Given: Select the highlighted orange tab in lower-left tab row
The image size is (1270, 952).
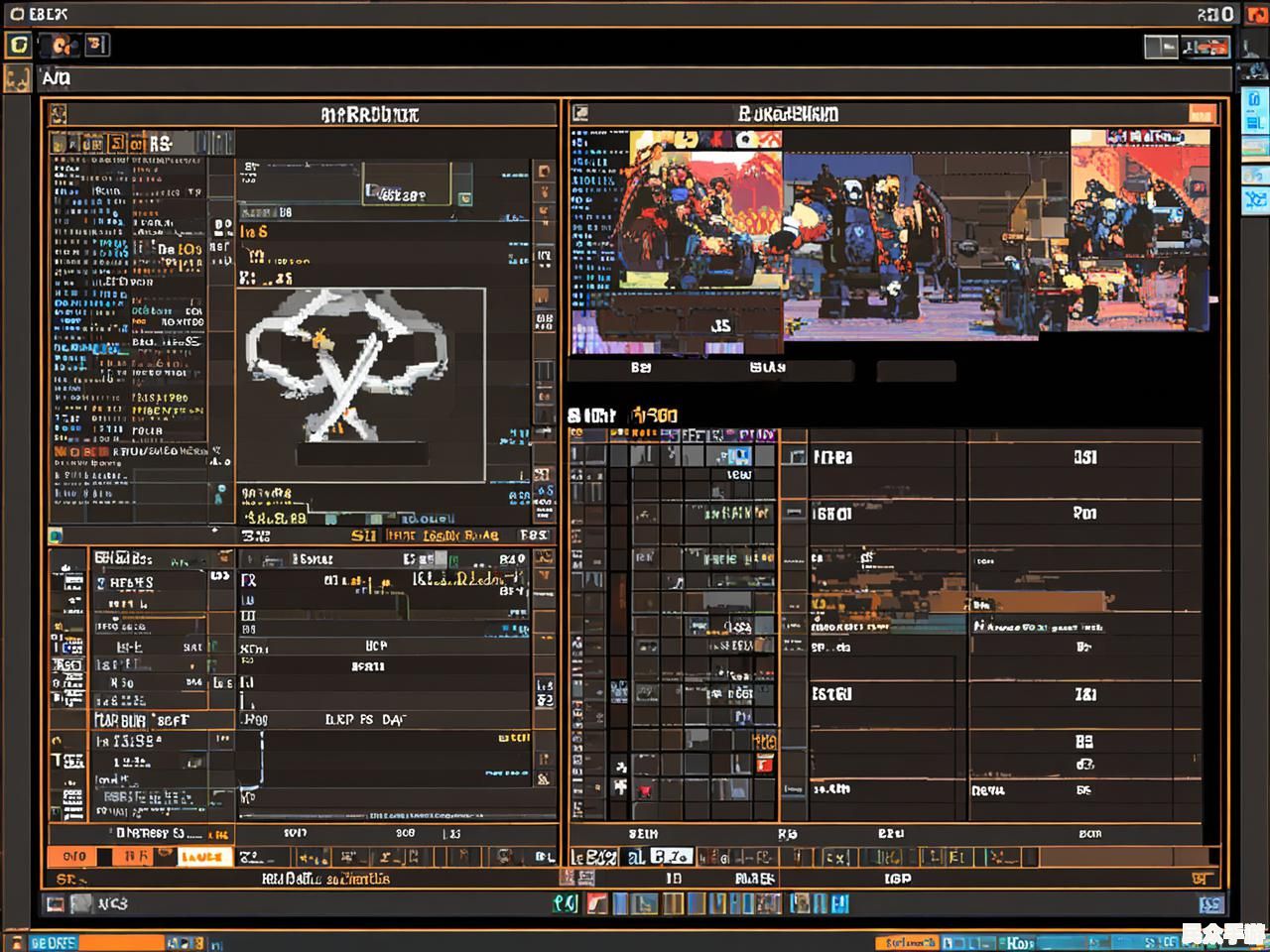Looking at the screenshot, I should [x=203, y=856].
